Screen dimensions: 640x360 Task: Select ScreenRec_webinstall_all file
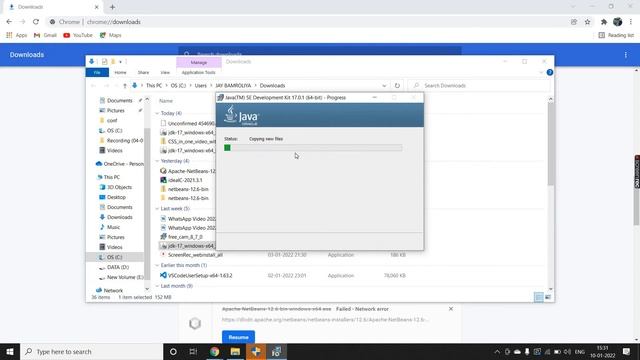[191, 255]
